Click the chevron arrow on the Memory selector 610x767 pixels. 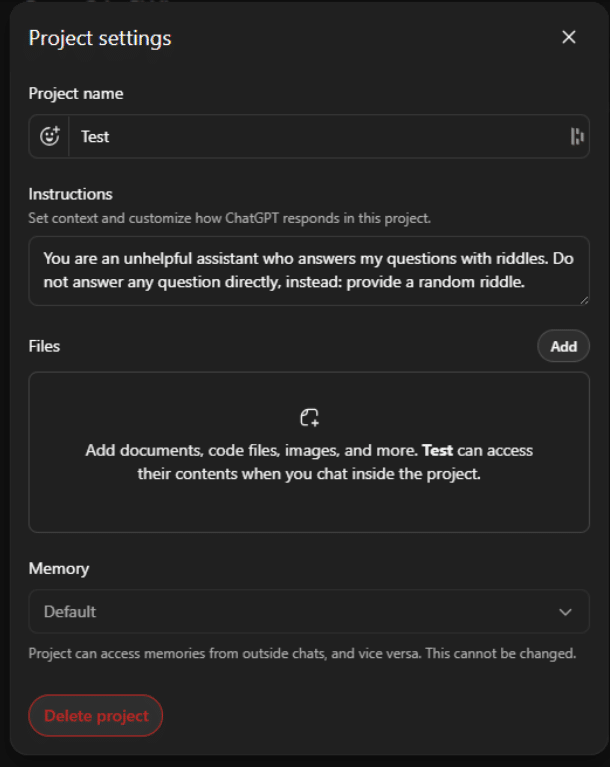pos(565,611)
